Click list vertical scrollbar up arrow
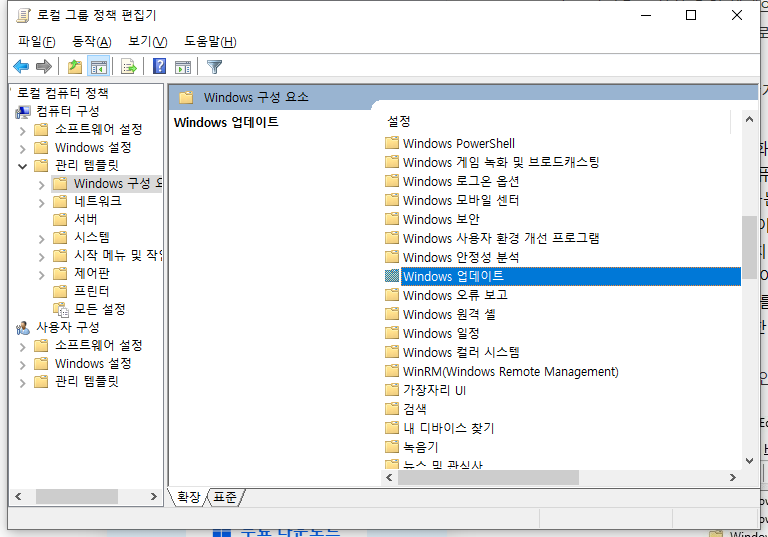Image resolution: width=768 pixels, height=537 pixels. point(749,119)
